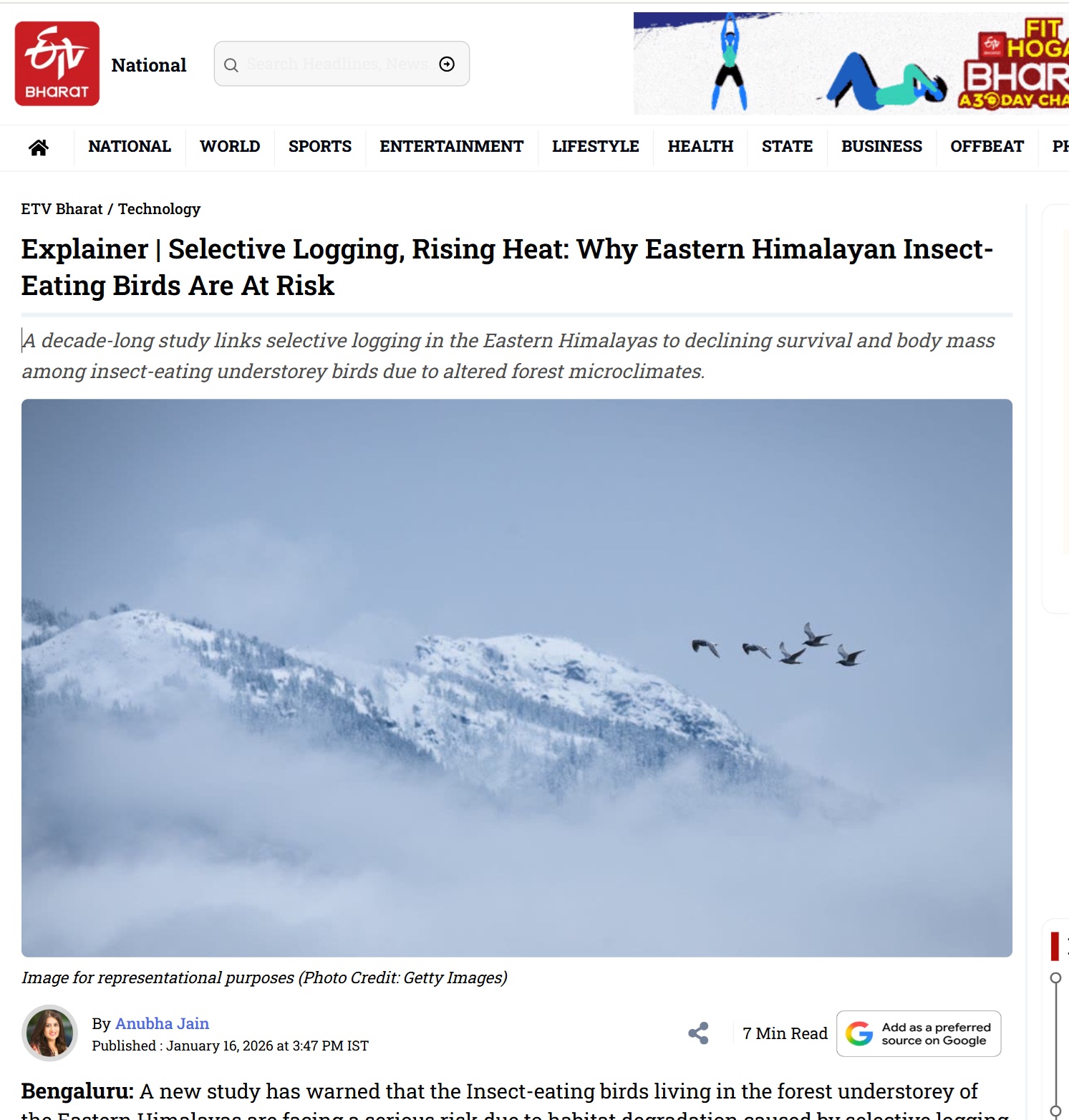Follow the Technology breadcrumb link
The width and height of the screenshot is (1069, 1120).
[x=159, y=209]
